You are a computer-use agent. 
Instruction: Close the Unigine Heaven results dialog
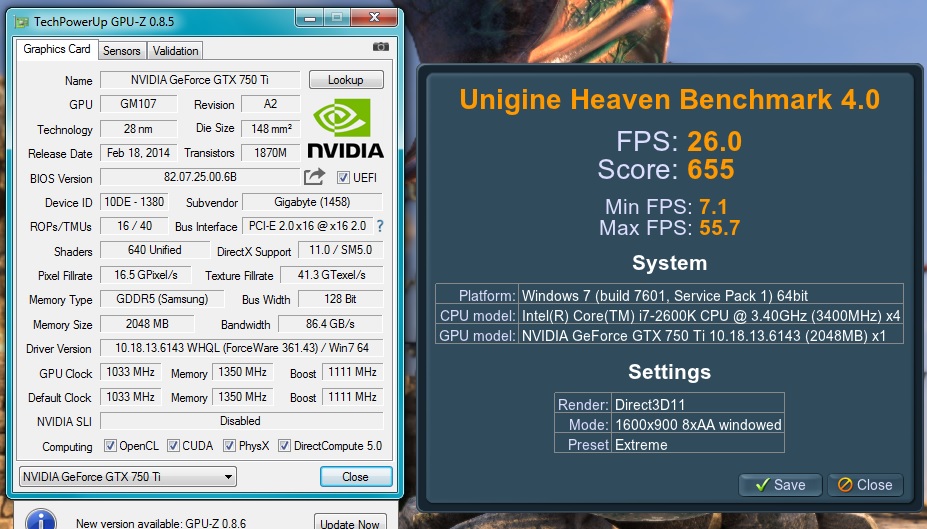[x=866, y=485]
